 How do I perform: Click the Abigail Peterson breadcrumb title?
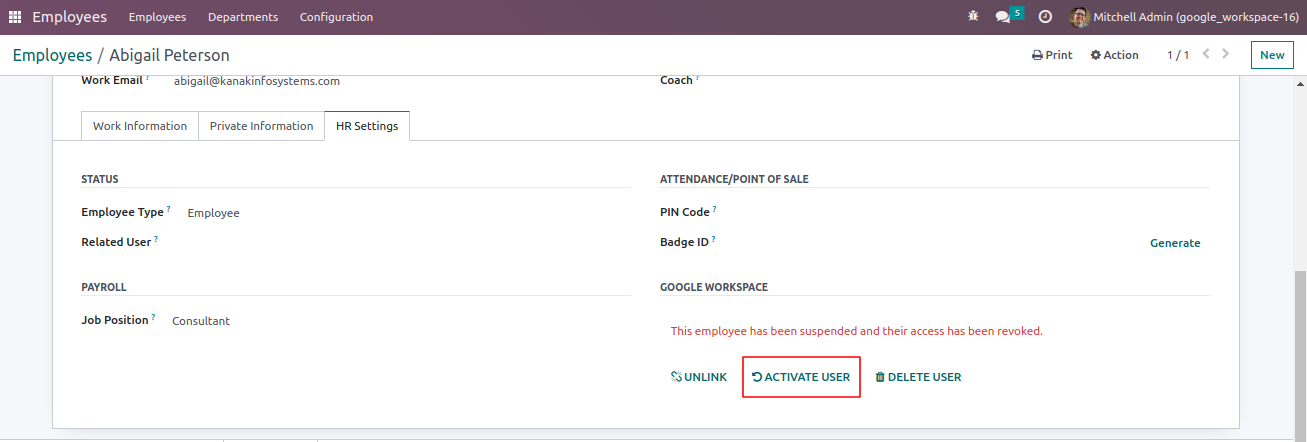tap(169, 55)
